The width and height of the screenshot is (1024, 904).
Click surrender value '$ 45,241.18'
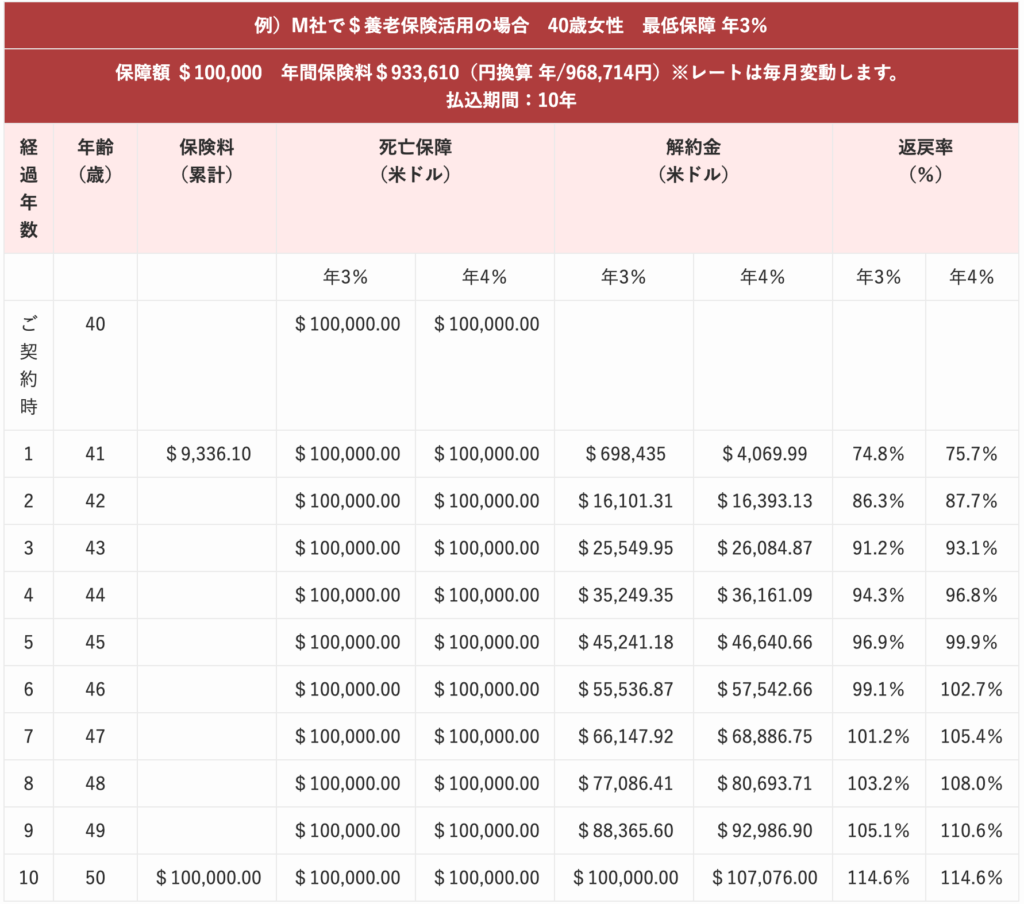(x=625, y=642)
